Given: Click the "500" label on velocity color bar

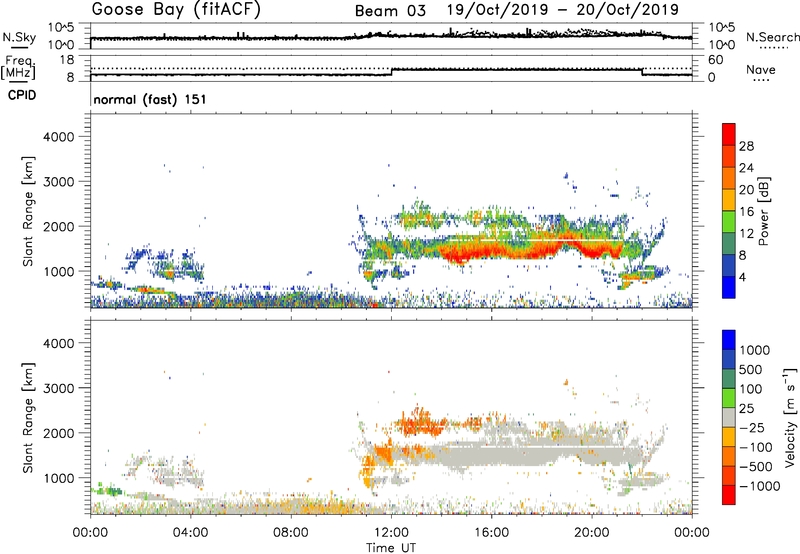Looking at the screenshot, I should pos(749,370).
